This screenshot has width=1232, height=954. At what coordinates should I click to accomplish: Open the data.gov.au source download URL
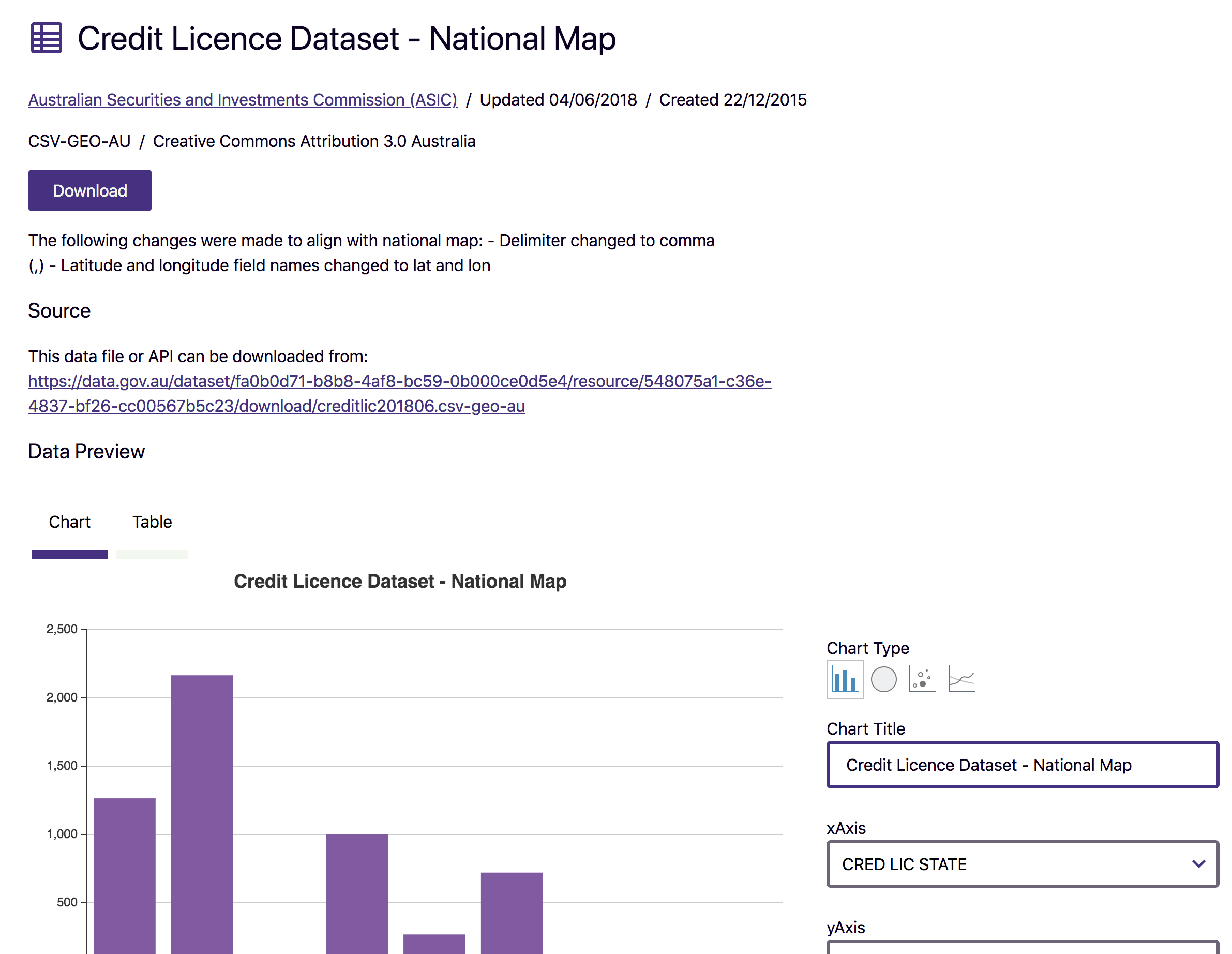click(399, 382)
